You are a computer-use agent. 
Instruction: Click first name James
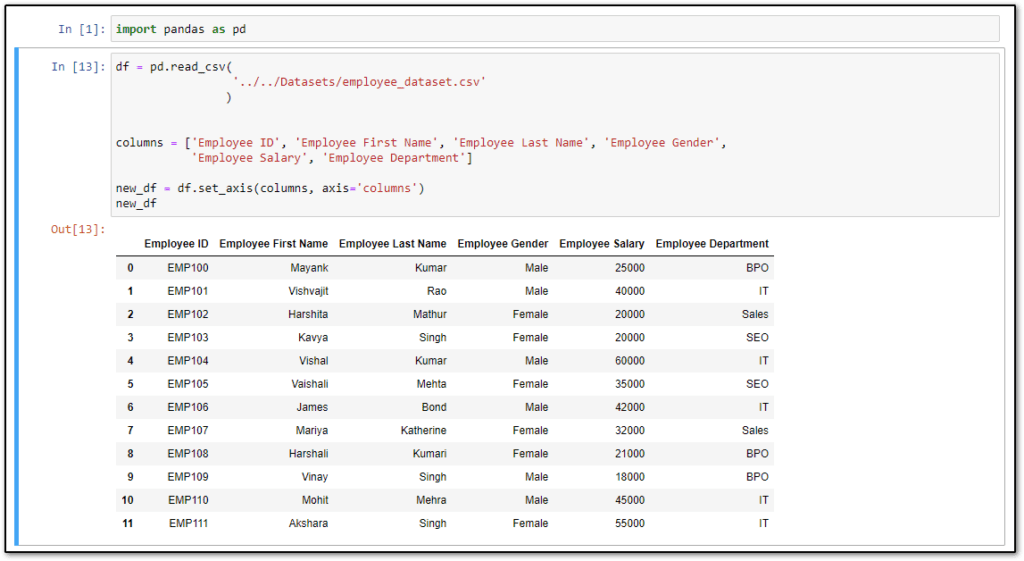coord(312,407)
